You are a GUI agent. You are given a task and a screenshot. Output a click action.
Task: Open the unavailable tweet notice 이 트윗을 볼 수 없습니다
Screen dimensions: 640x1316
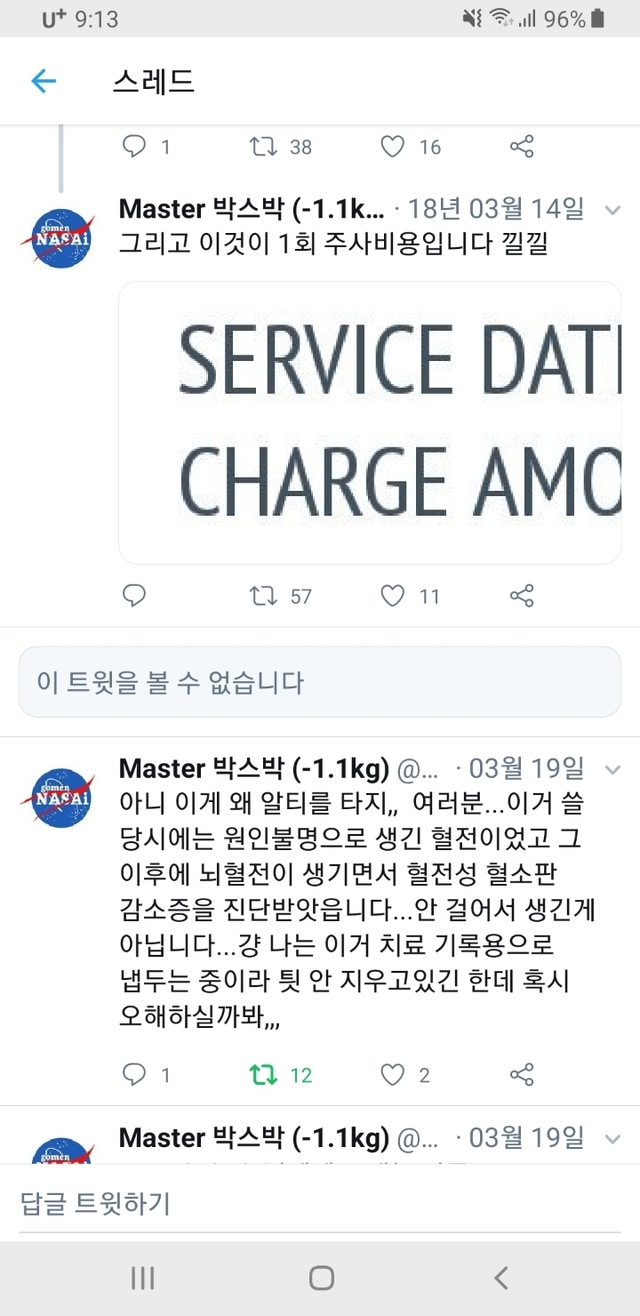click(x=320, y=682)
